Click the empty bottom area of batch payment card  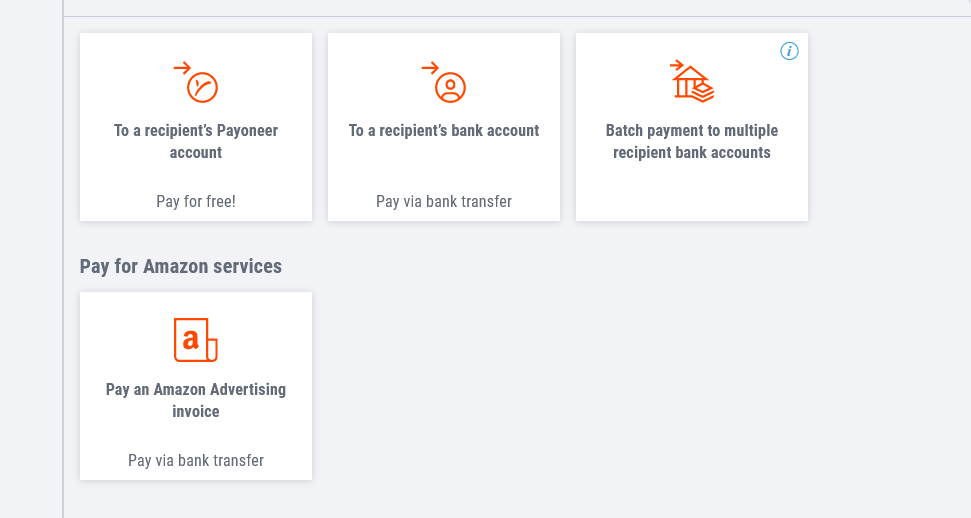coord(692,195)
